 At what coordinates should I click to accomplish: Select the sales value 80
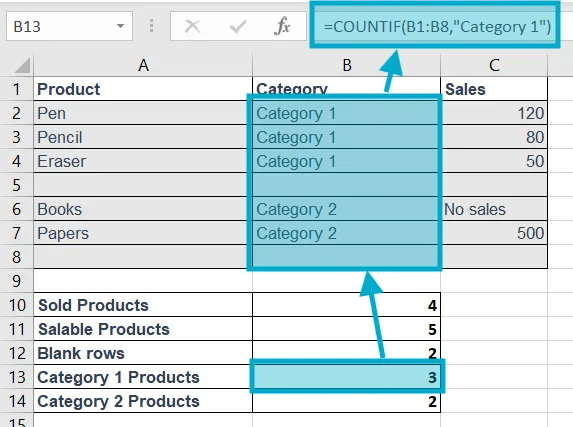(494, 137)
